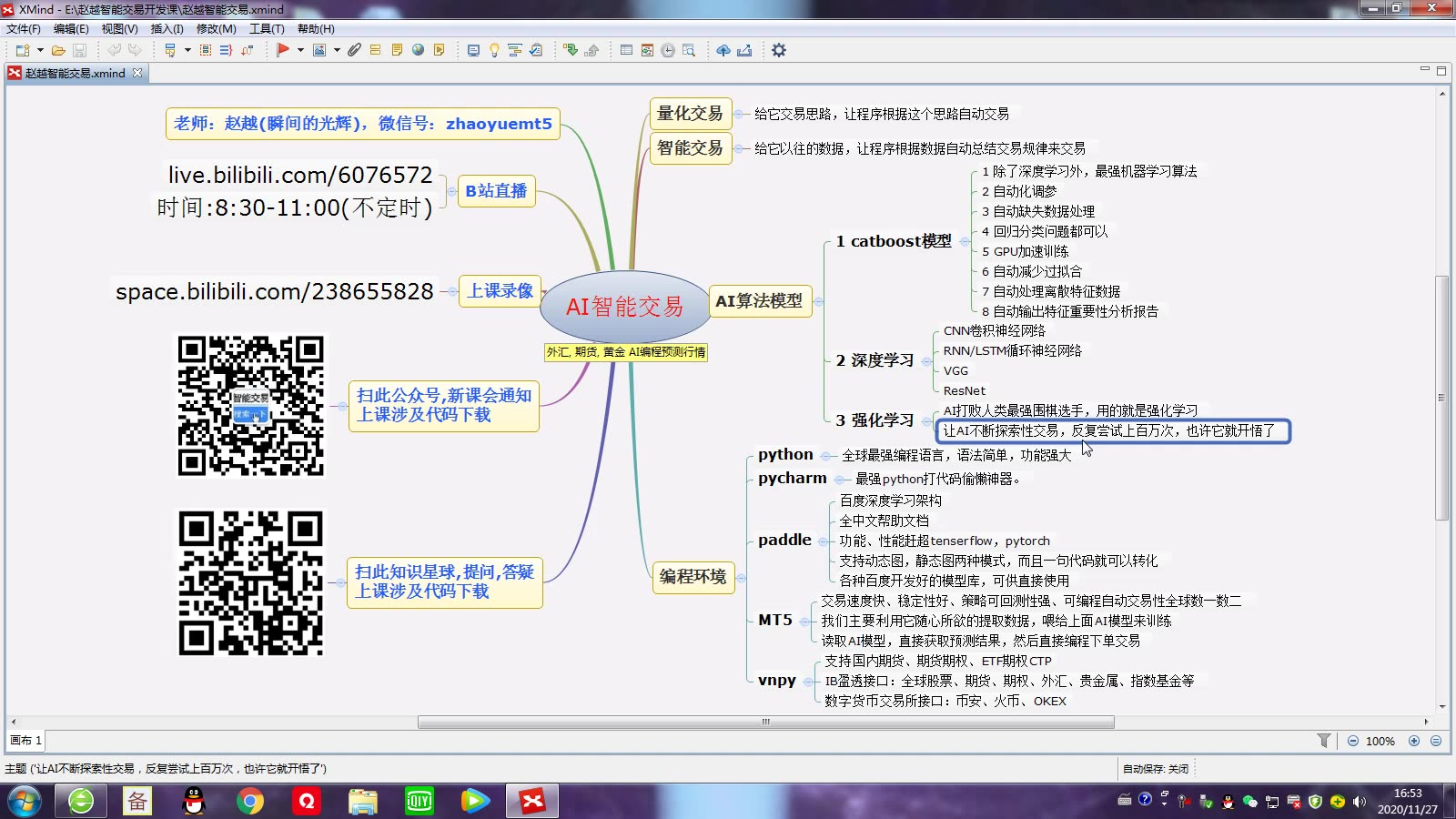Screen dimensions: 1456x819
Task: Open QQ penguin from the taskbar
Action: 194,801
